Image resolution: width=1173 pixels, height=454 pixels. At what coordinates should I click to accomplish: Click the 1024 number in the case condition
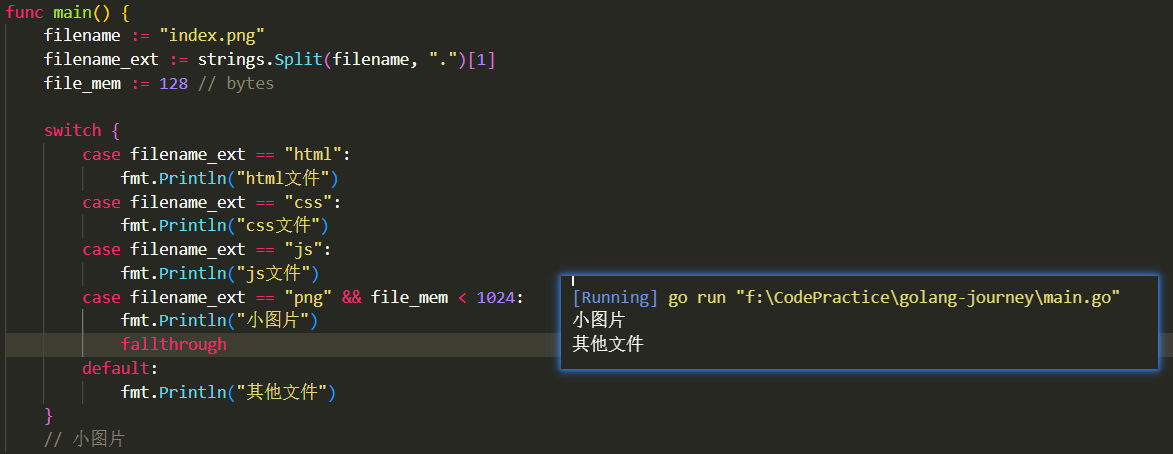(497, 297)
